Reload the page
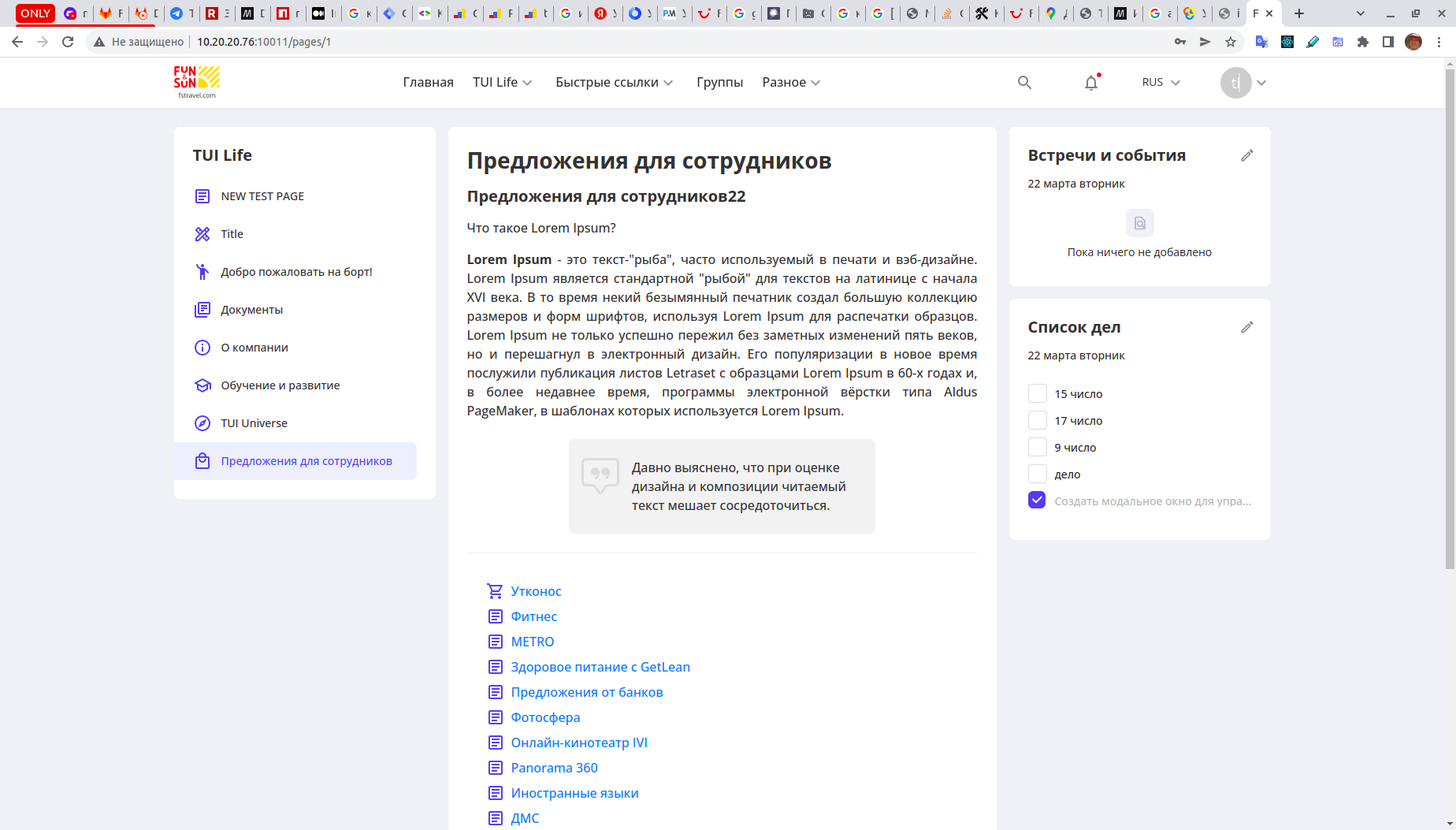The width and height of the screenshot is (1456, 830). [x=68, y=42]
